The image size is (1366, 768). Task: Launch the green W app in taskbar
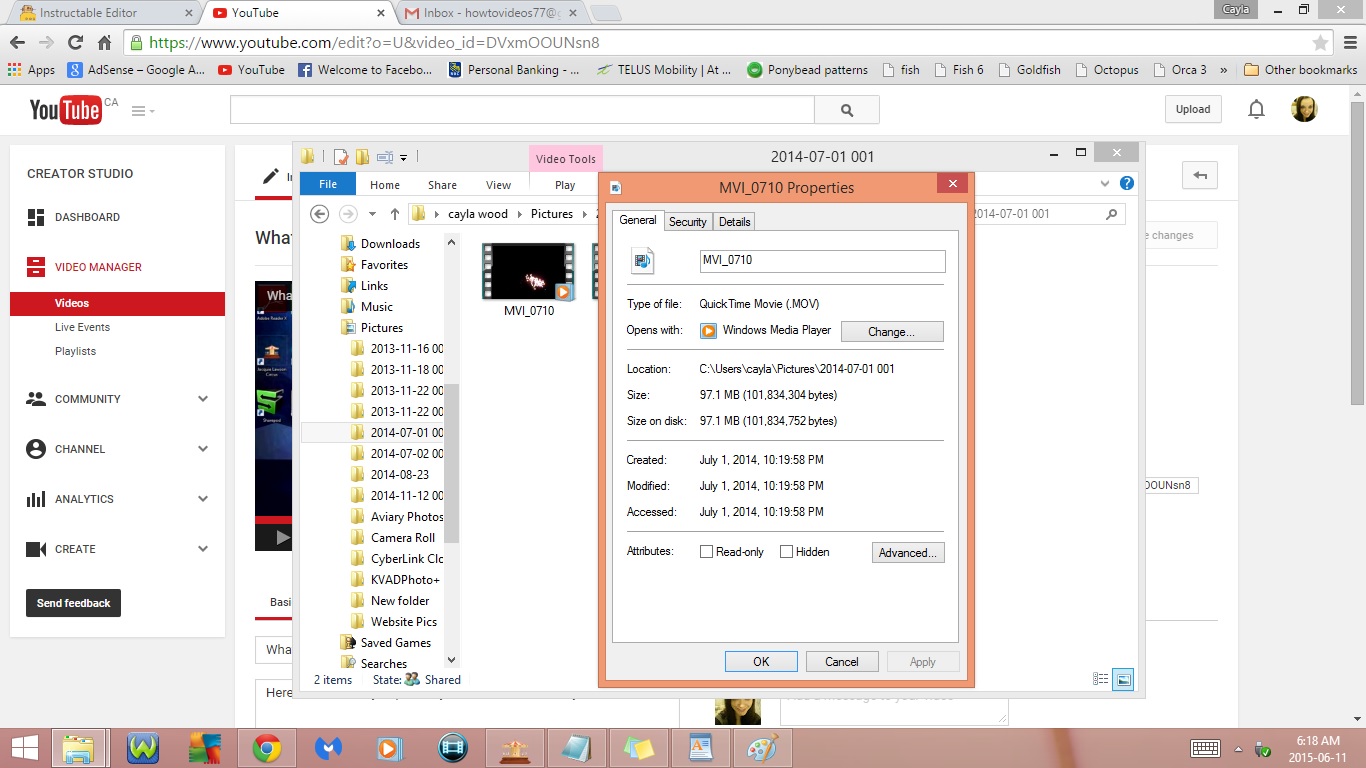143,748
